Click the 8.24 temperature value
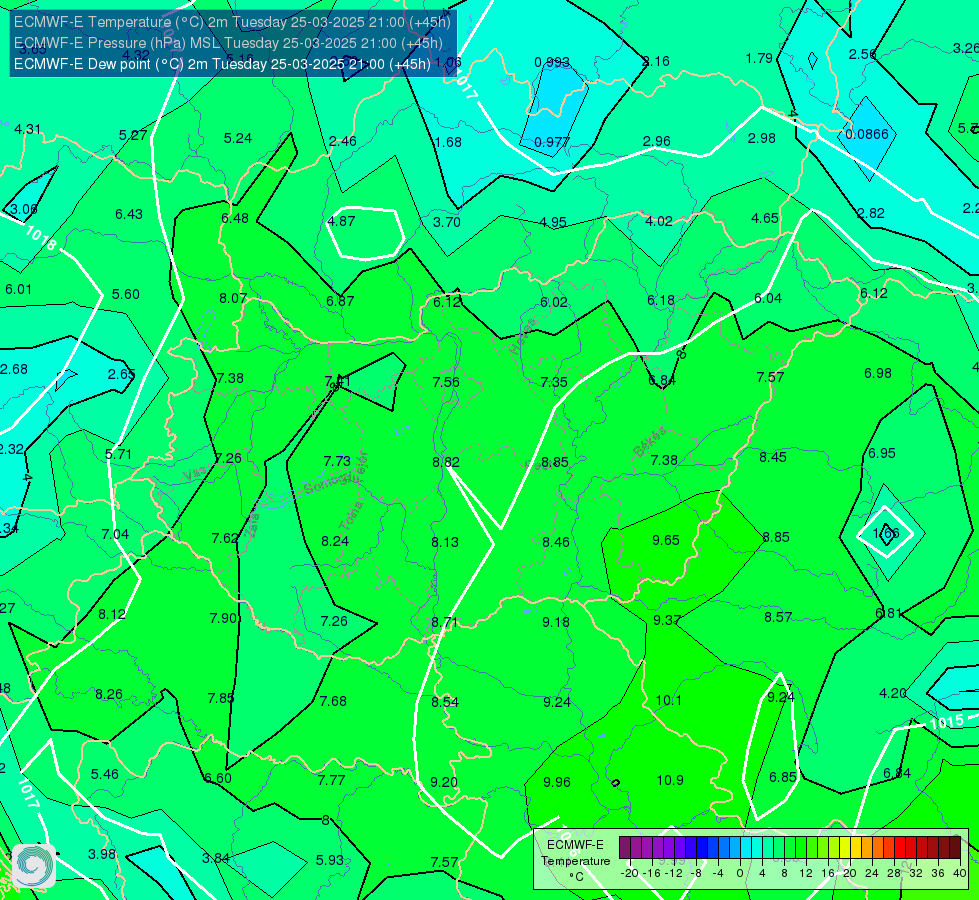This screenshot has width=979, height=900. coord(335,541)
